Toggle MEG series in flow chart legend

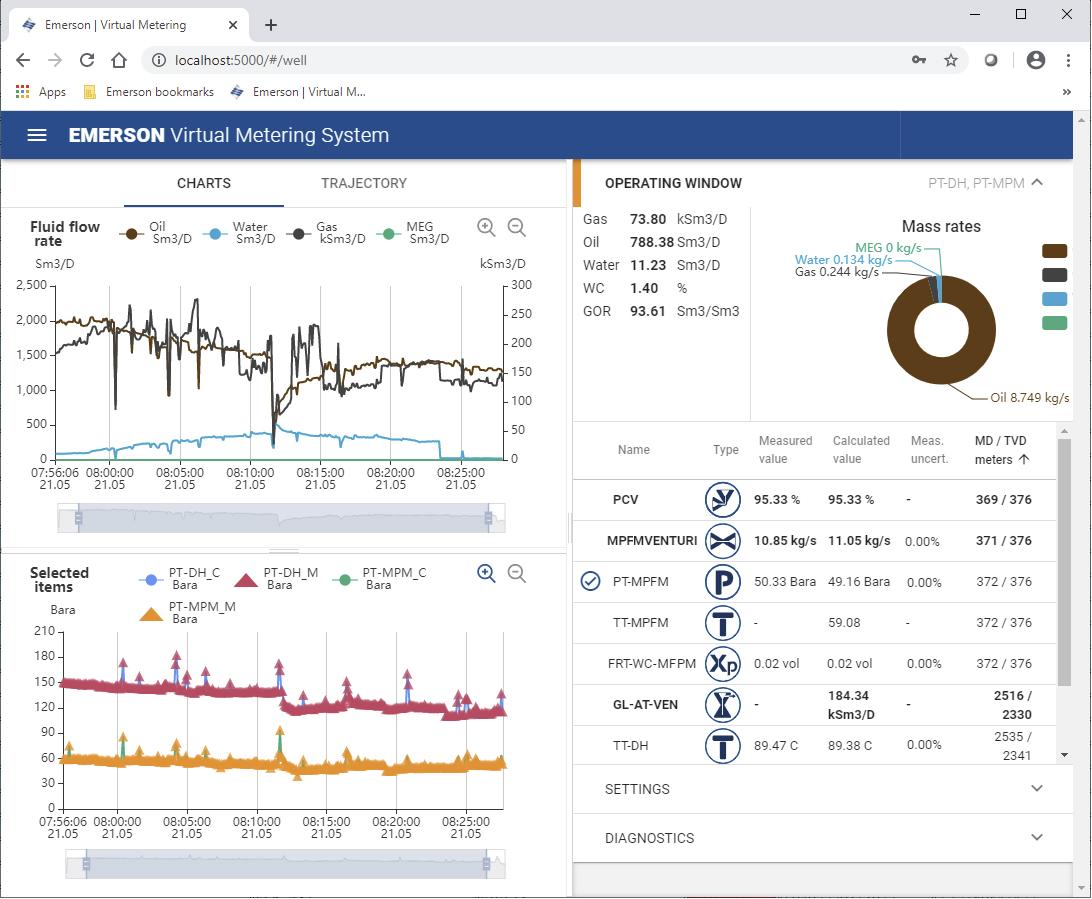pyautogui.click(x=412, y=233)
